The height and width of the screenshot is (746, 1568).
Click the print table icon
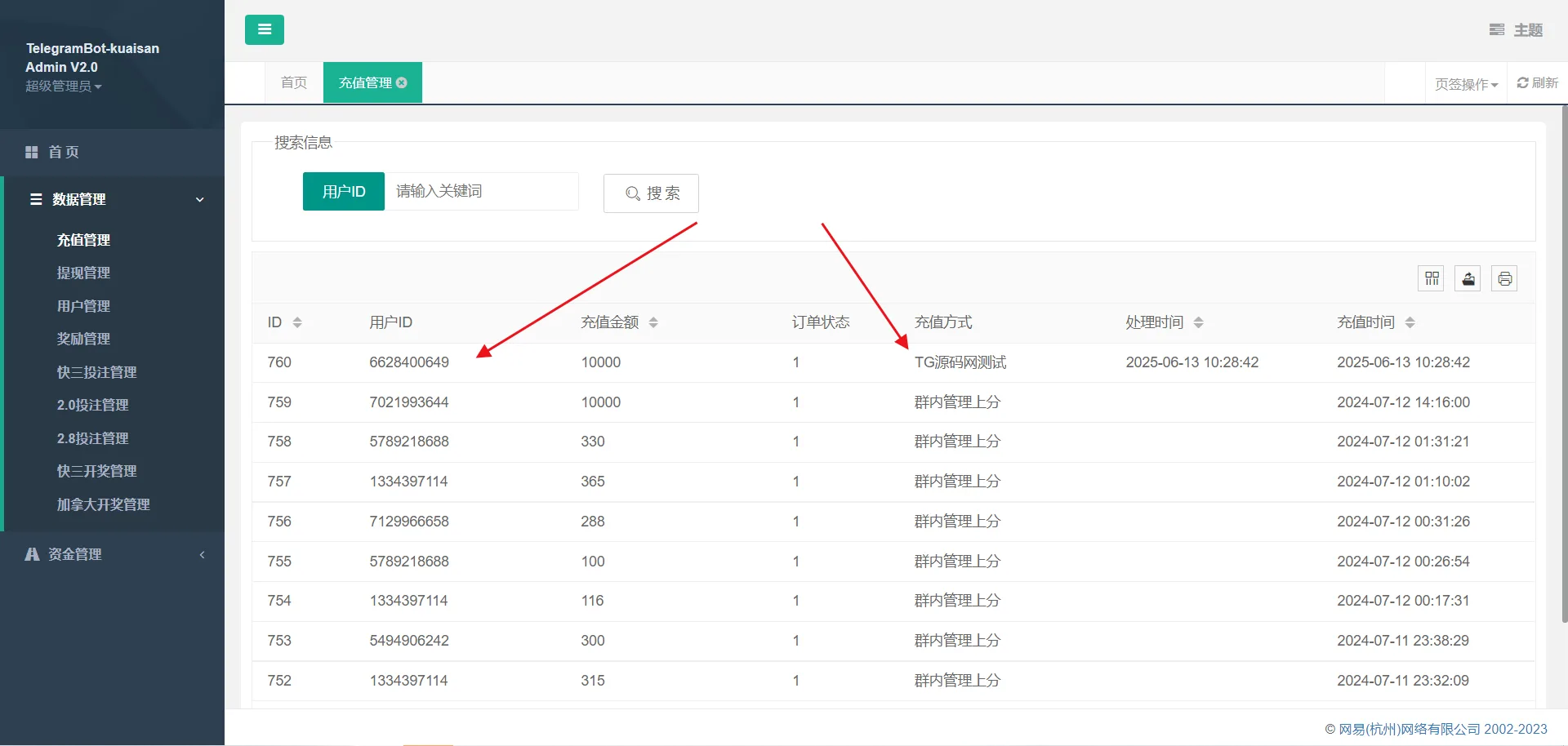click(1504, 279)
